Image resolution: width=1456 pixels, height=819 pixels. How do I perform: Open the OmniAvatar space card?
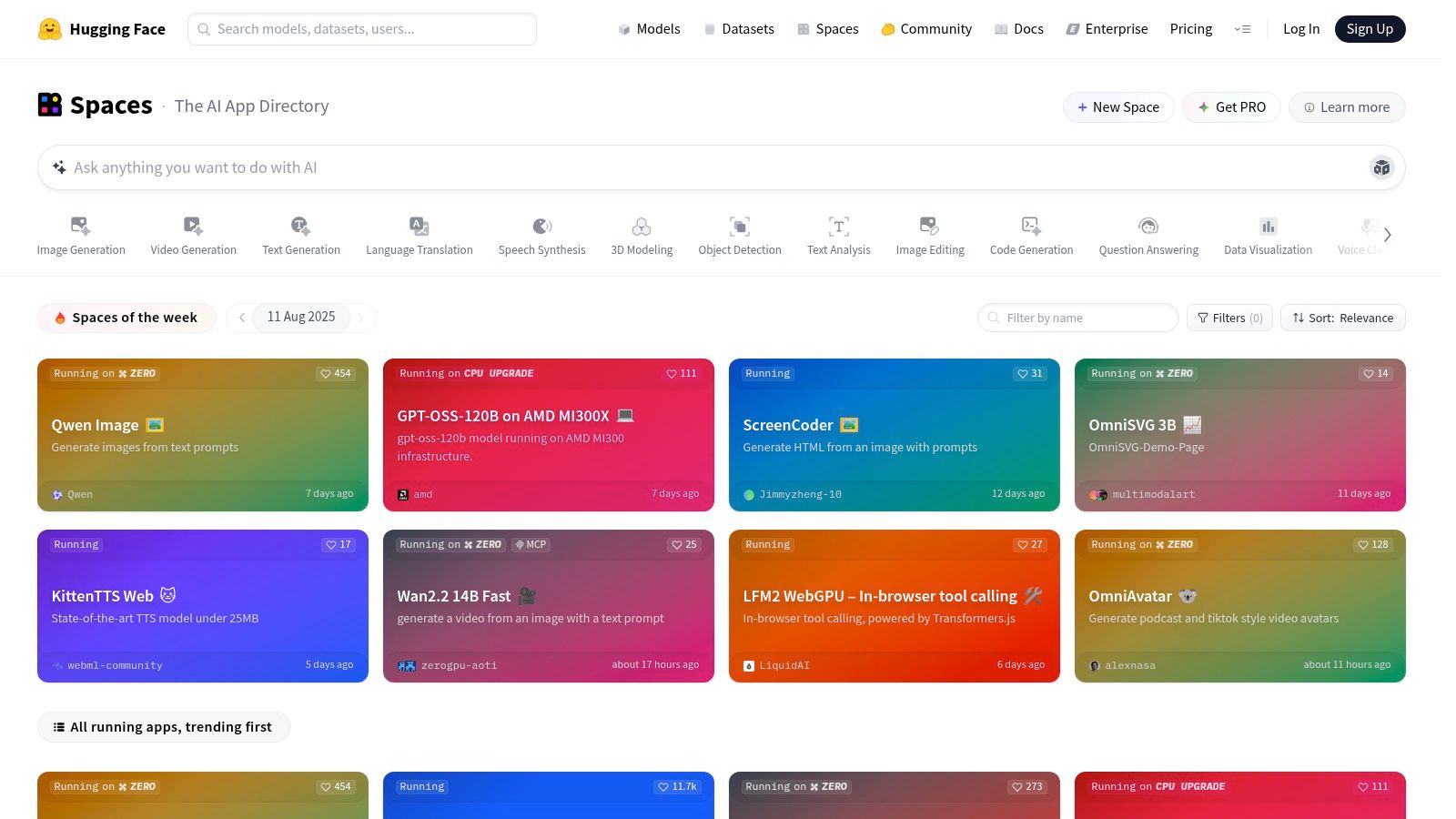pyautogui.click(x=1240, y=606)
